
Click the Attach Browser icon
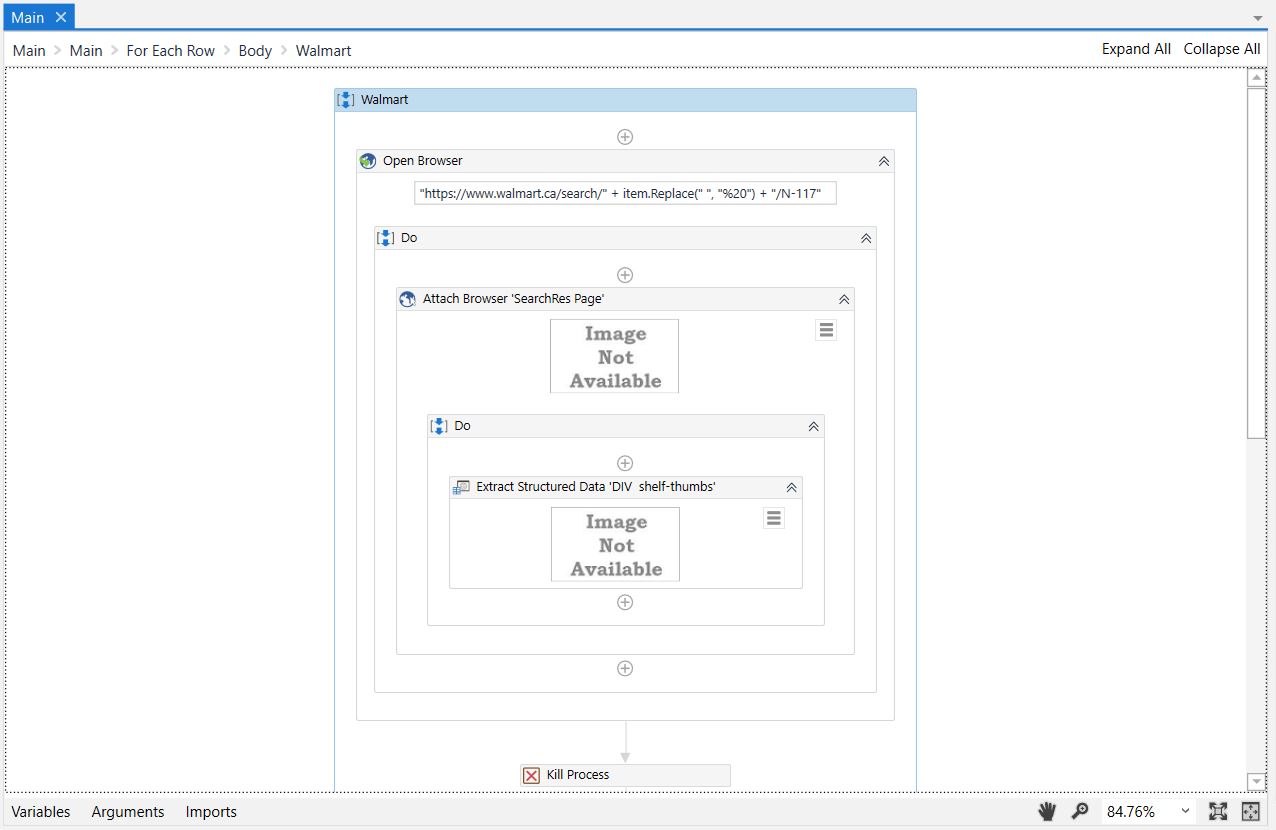click(408, 299)
